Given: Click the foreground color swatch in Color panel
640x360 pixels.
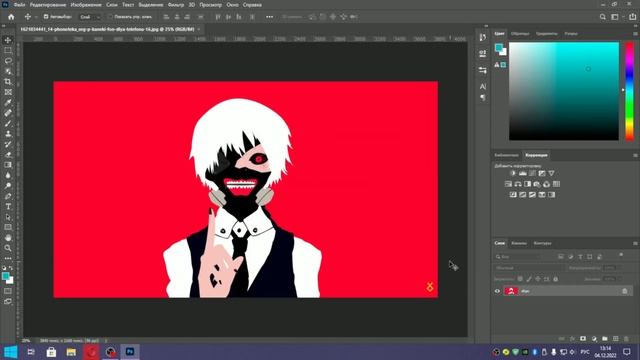Looking at the screenshot, I should (498, 48).
